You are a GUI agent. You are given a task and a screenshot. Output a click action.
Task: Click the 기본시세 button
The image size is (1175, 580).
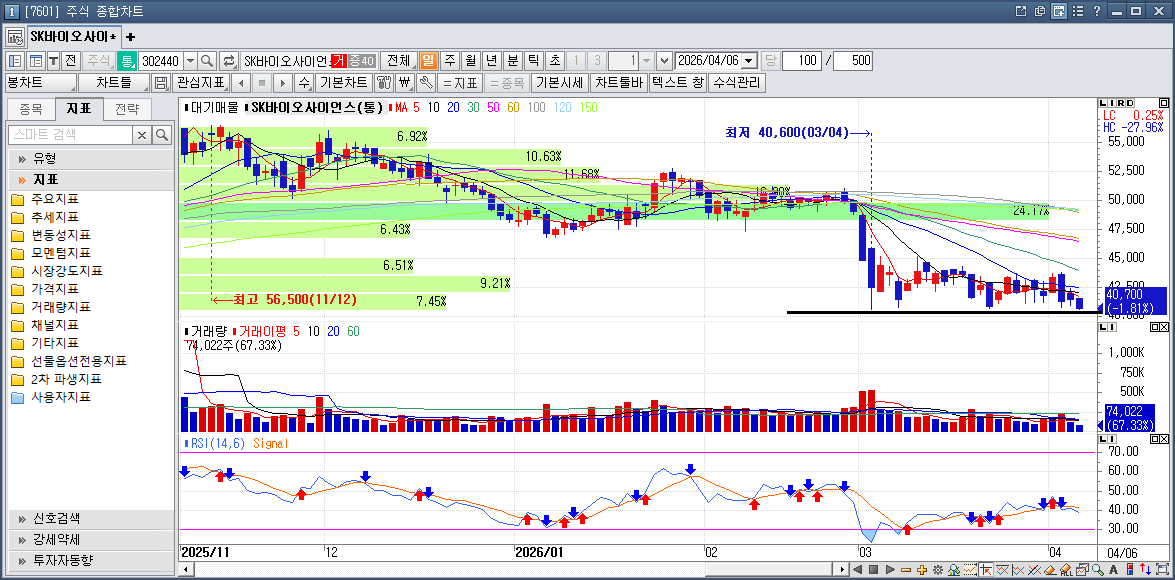(x=558, y=83)
